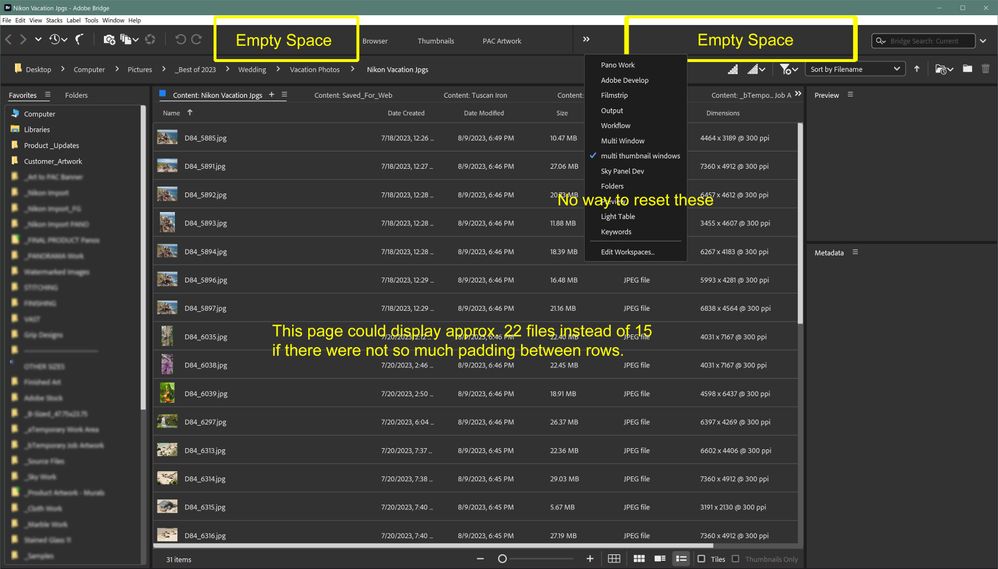The image size is (998, 569).
Task: Click the lock thumbnail grid icon
Action: (614, 559)
